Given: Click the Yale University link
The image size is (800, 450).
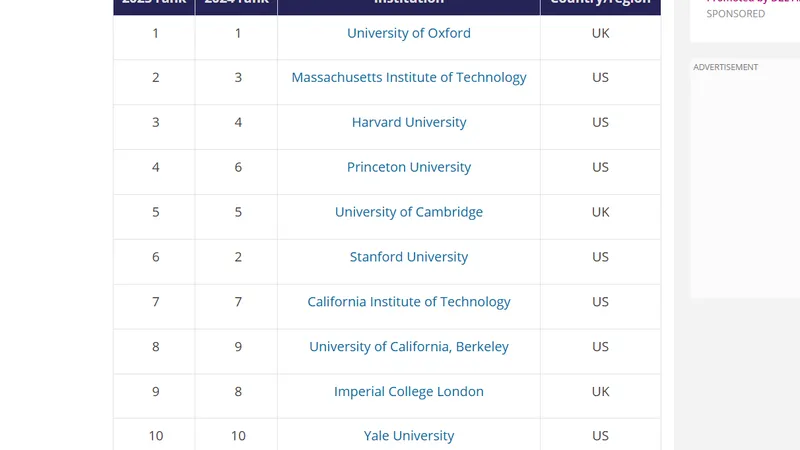Looking at the screenshot, I should pos(409,436).
